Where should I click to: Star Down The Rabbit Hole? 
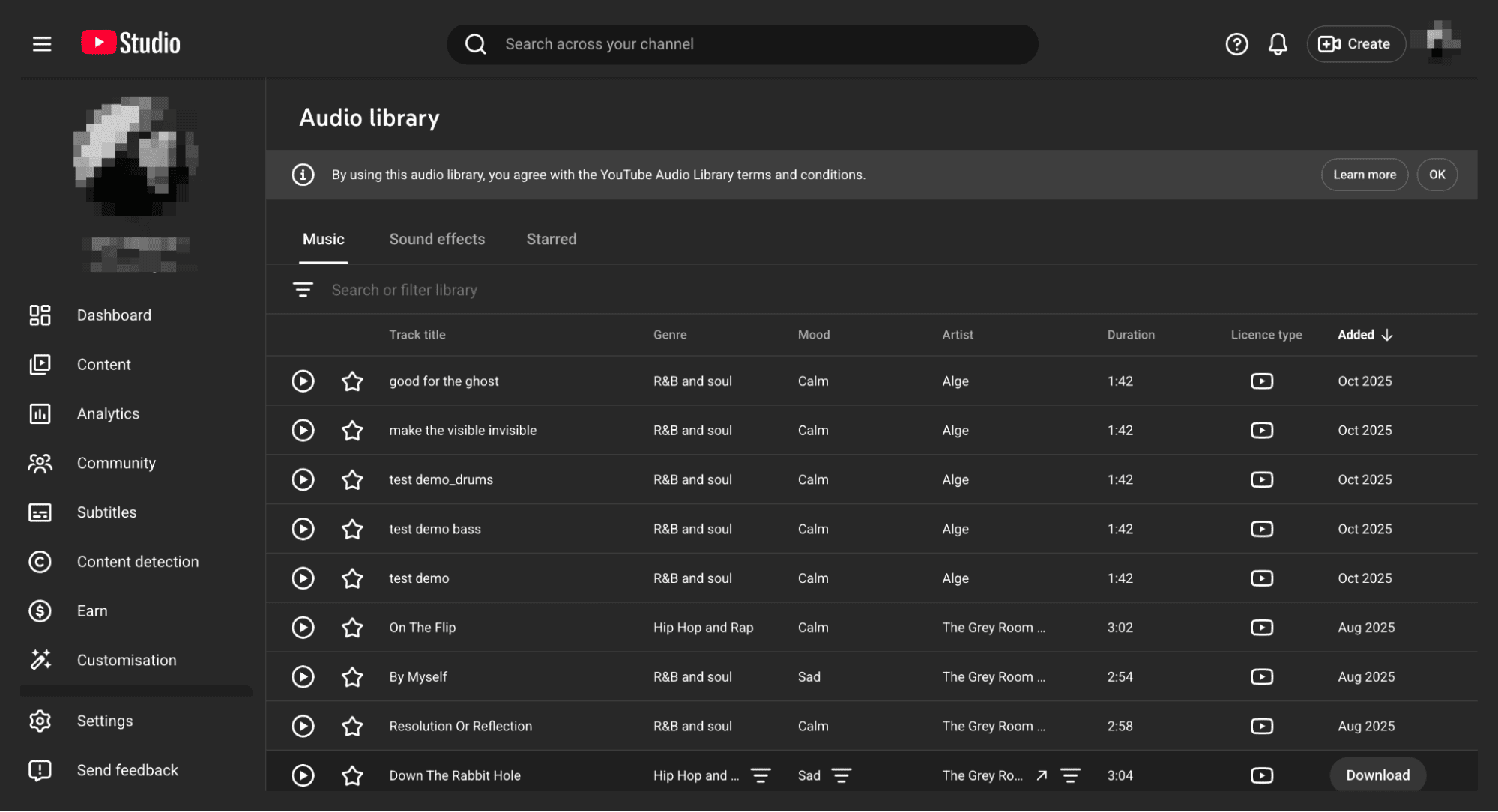pos(352,775)
